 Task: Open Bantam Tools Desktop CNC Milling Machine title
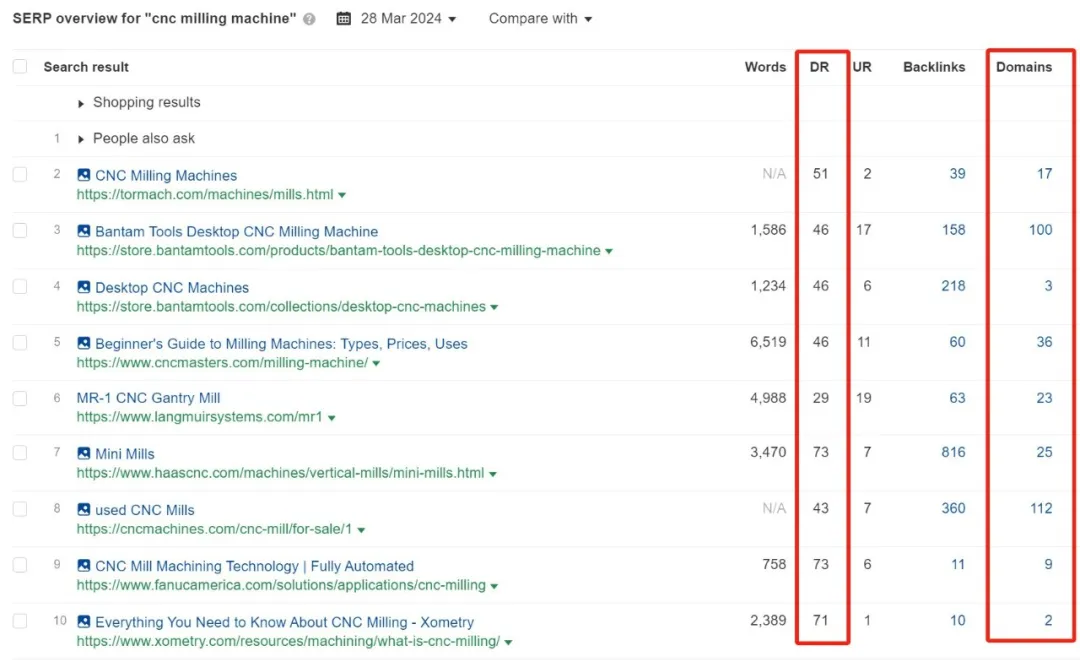pyautogui.click(x=236, y=231)
